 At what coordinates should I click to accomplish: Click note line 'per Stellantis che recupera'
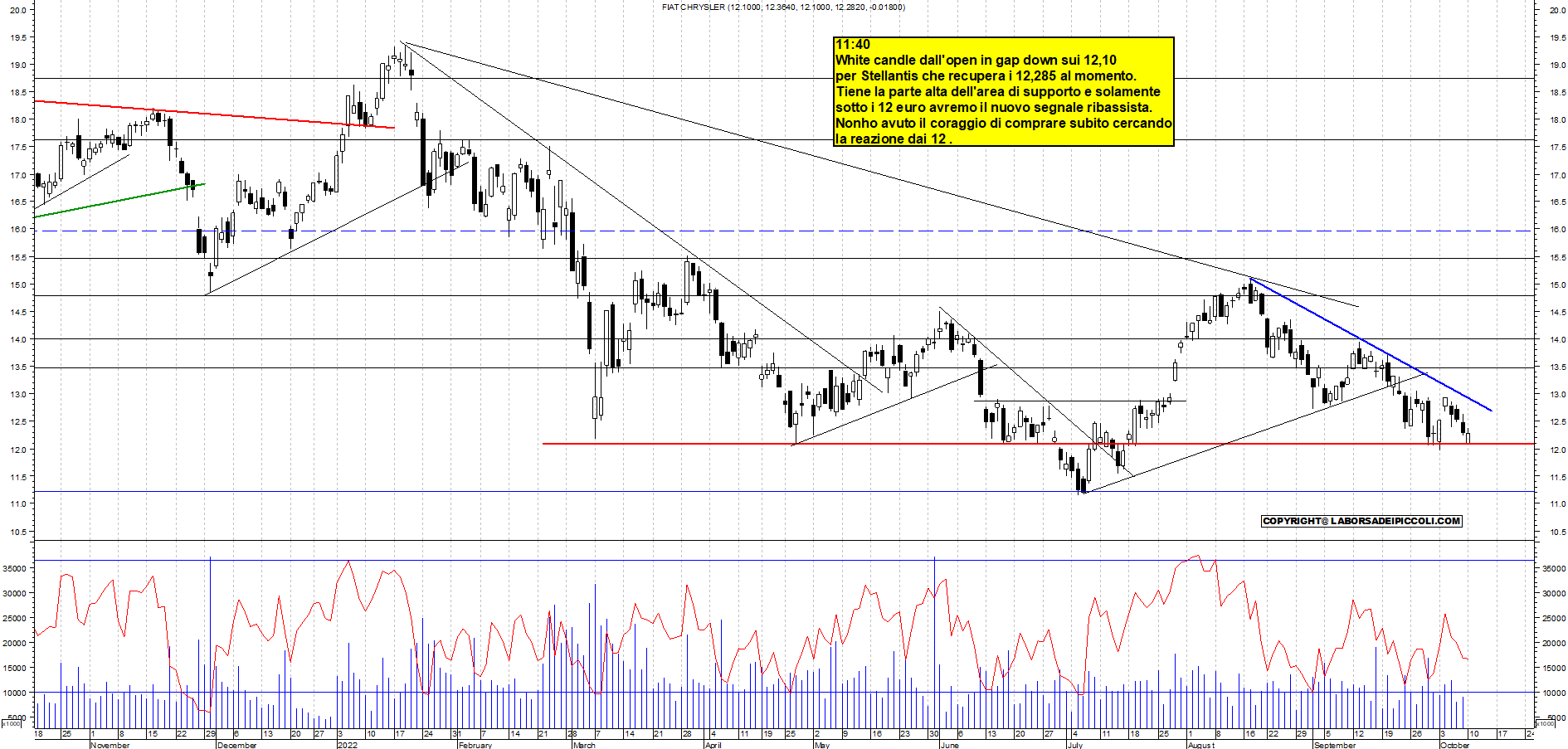pos(986,75)
